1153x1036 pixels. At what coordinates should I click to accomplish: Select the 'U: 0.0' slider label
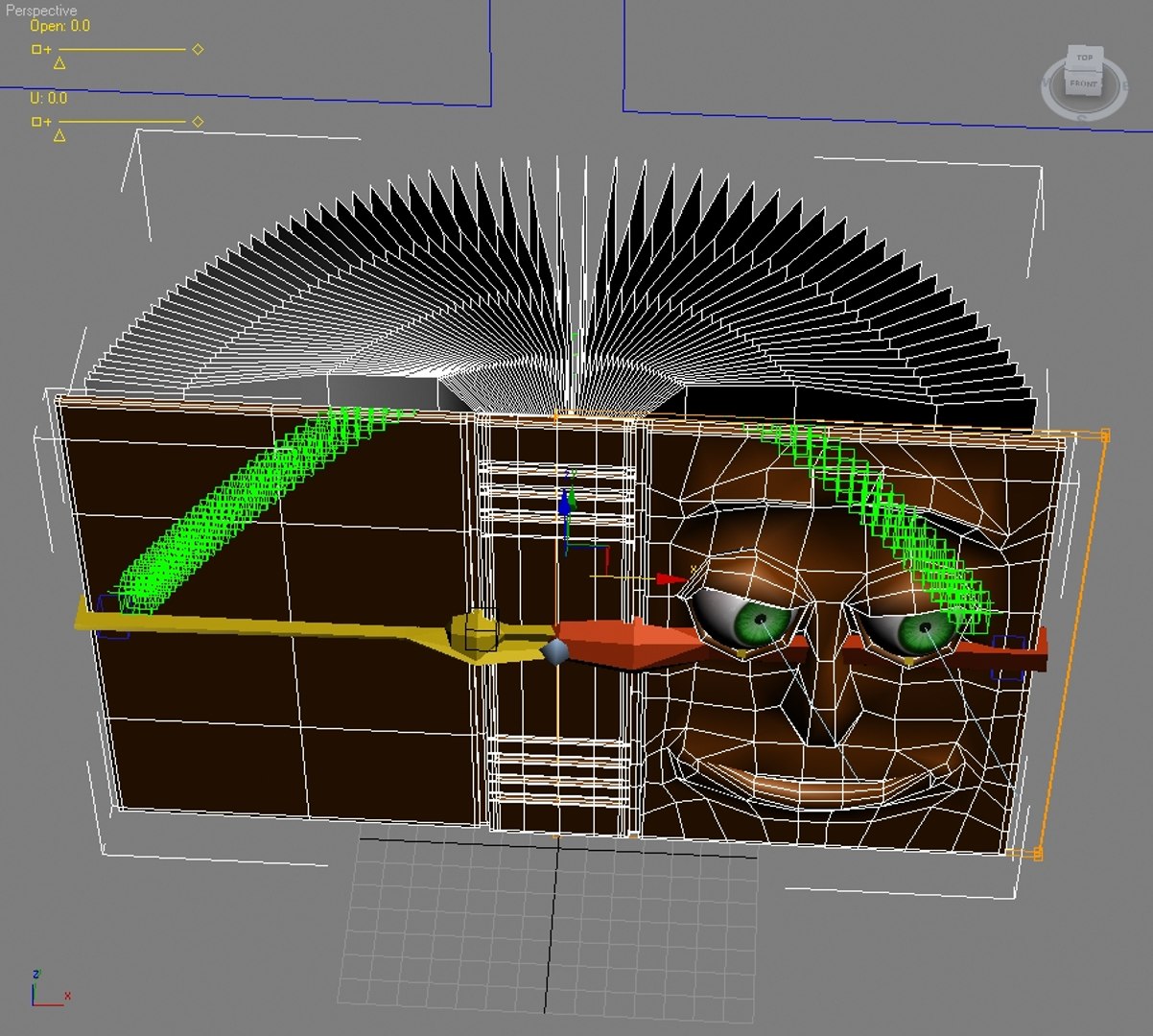(48, 98)
